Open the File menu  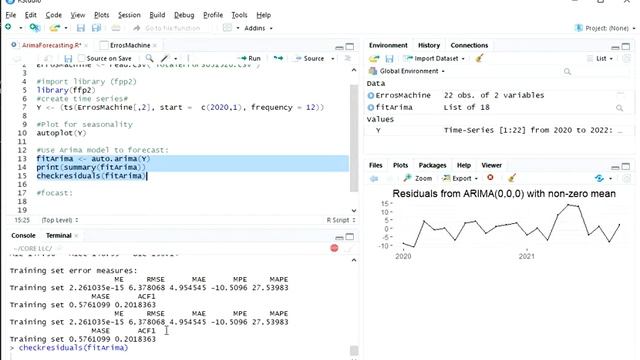[x=11, y=15]
